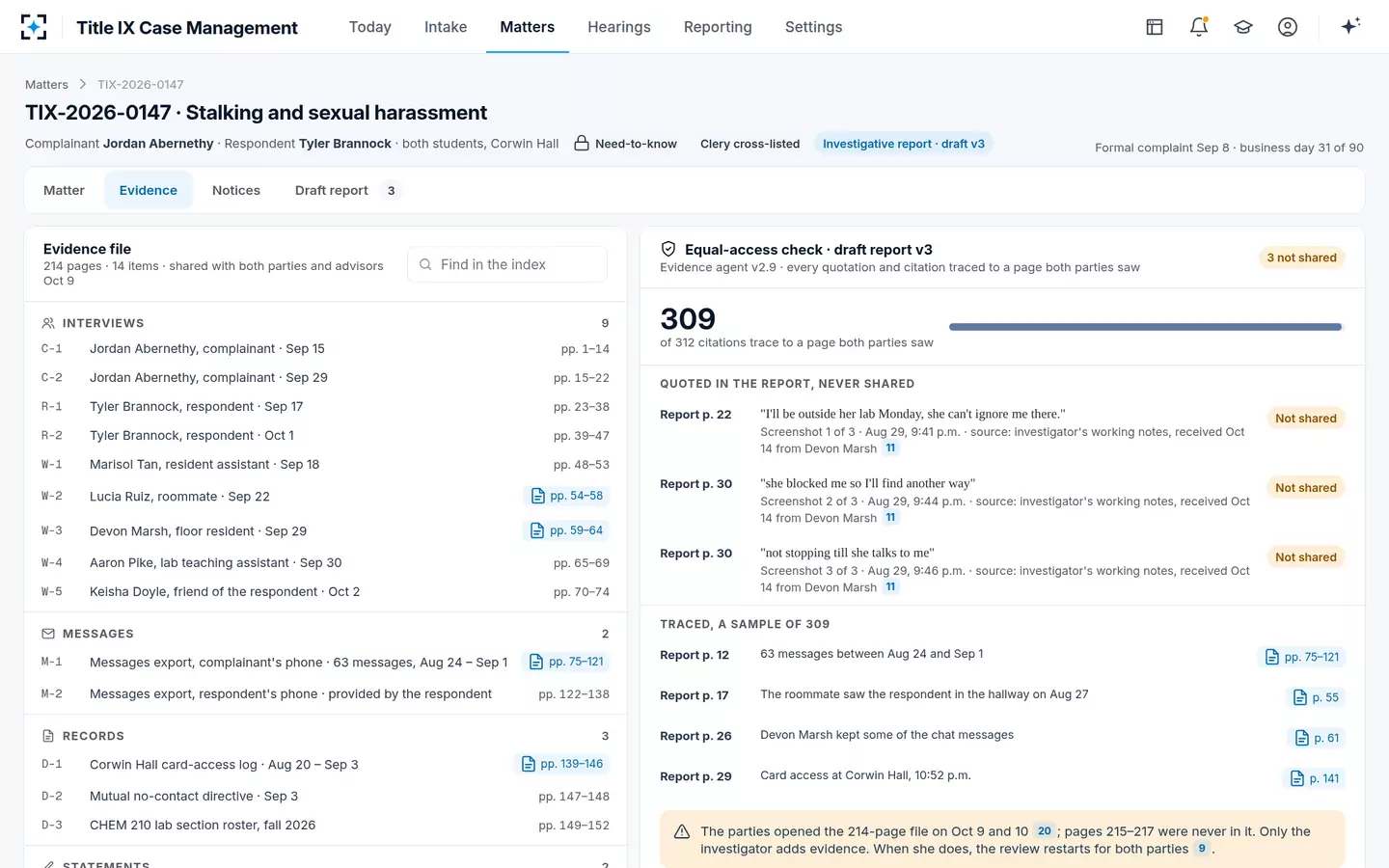Select the Evidence tab
The image size is (1389, 868).
(x=149, y=190)
